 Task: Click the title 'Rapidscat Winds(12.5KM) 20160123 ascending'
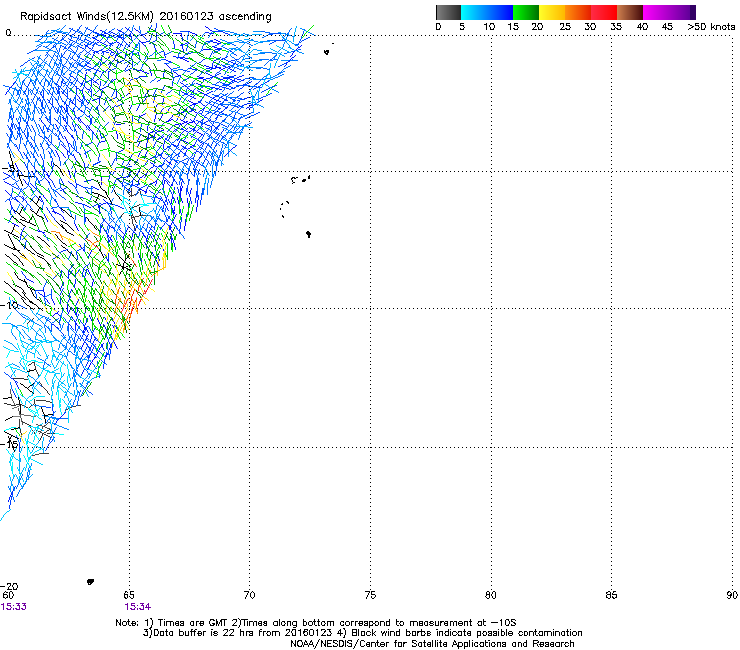click(x=146, y=17)
